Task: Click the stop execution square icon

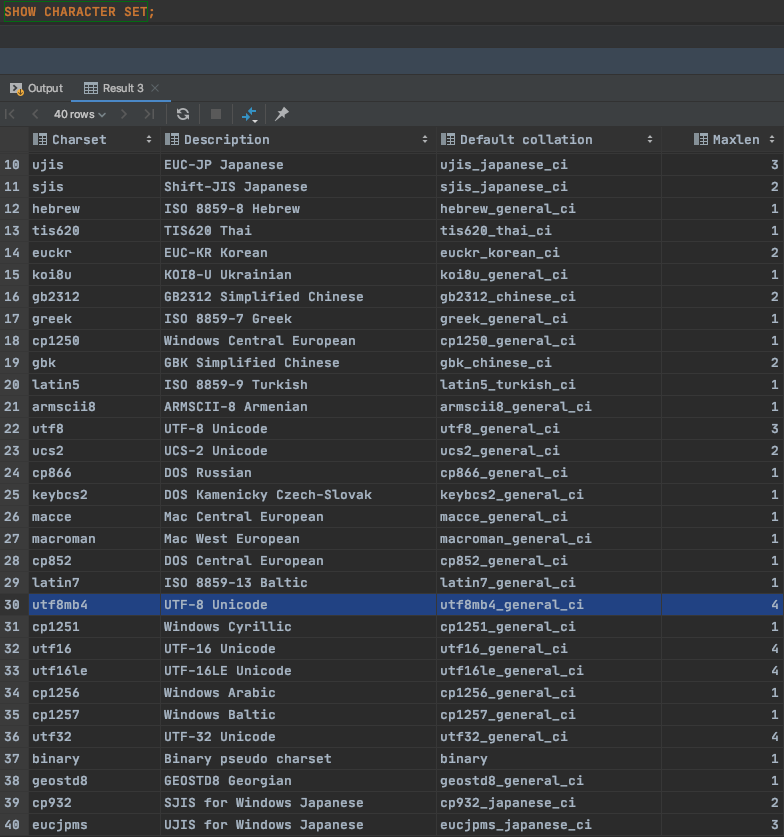Action: click(216, 114)
